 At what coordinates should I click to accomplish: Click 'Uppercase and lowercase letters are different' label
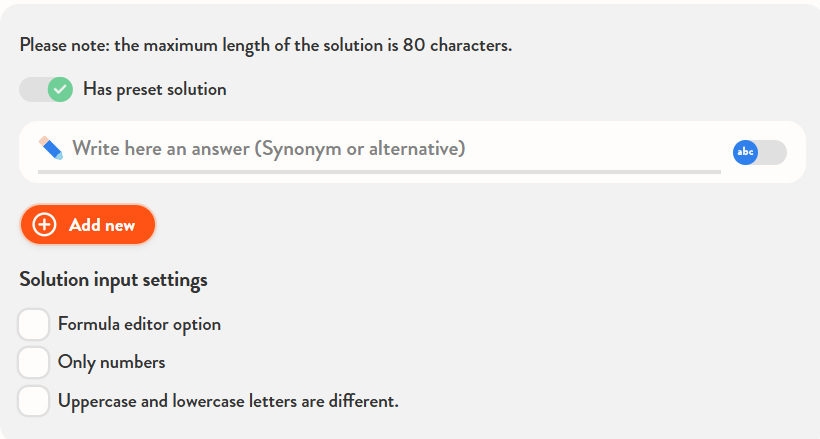(228, 401)
